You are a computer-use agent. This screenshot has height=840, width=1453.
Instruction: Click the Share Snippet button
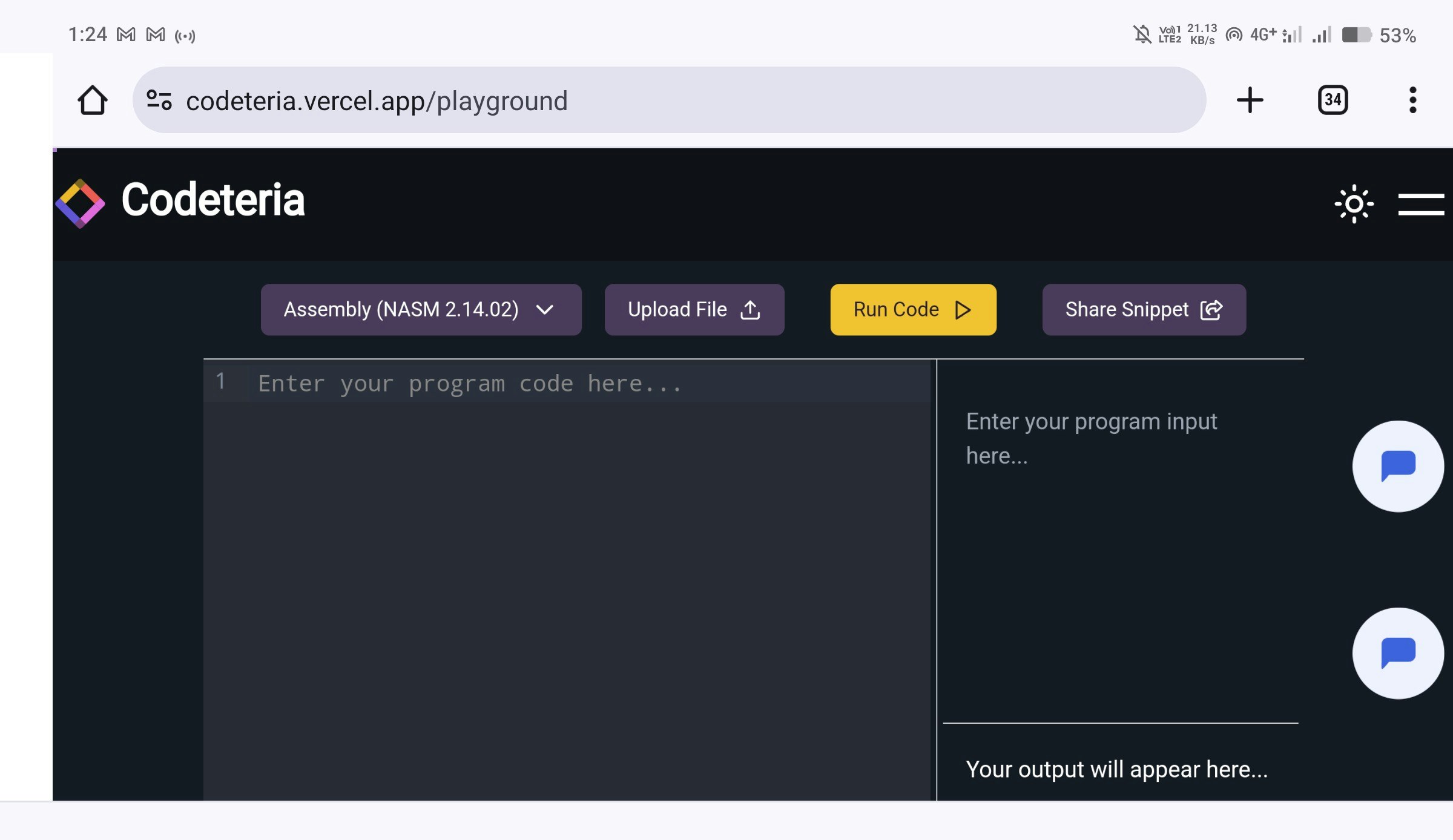pos(1144,310)
